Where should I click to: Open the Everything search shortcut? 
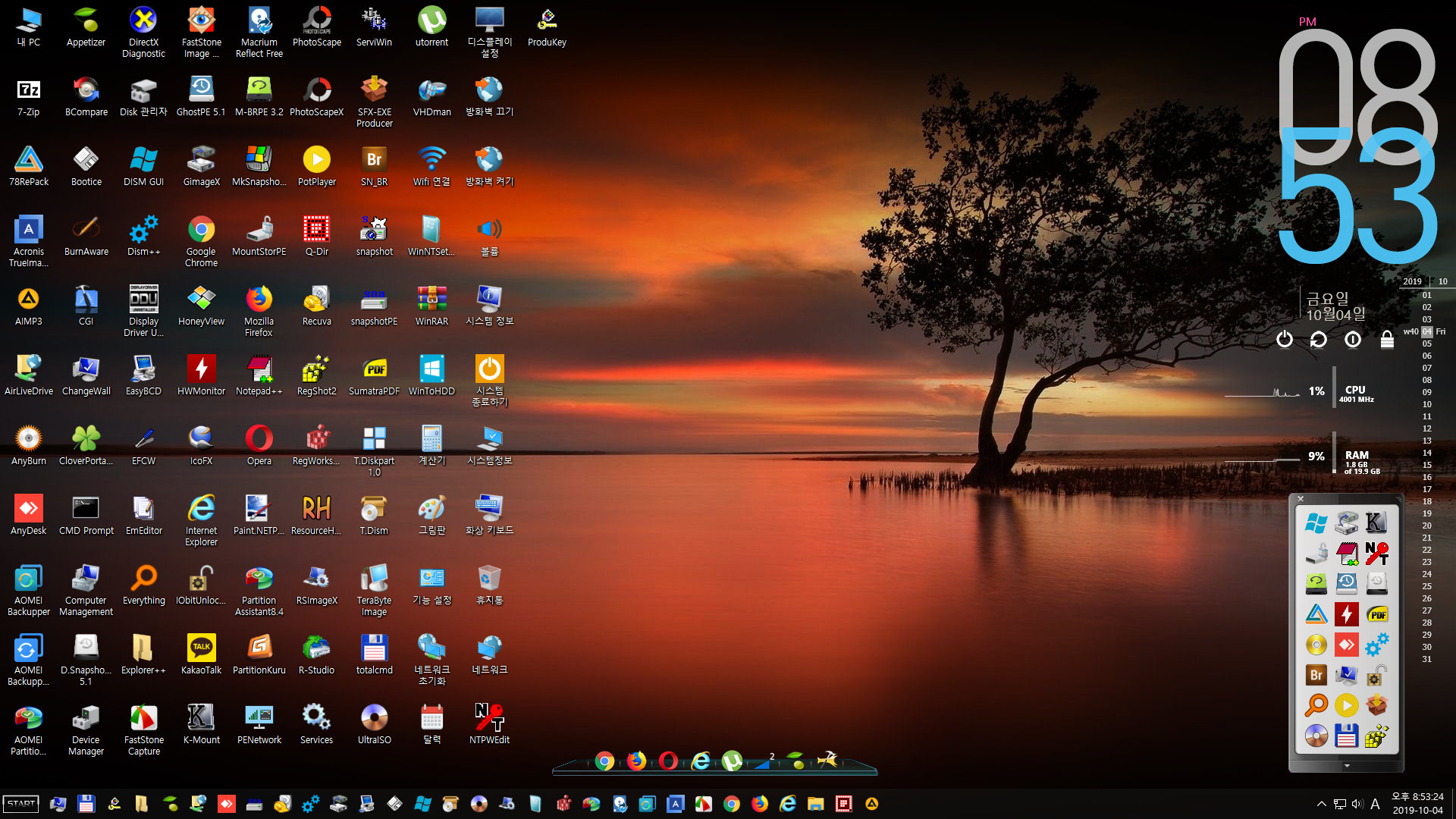click(x=144, y=585)
